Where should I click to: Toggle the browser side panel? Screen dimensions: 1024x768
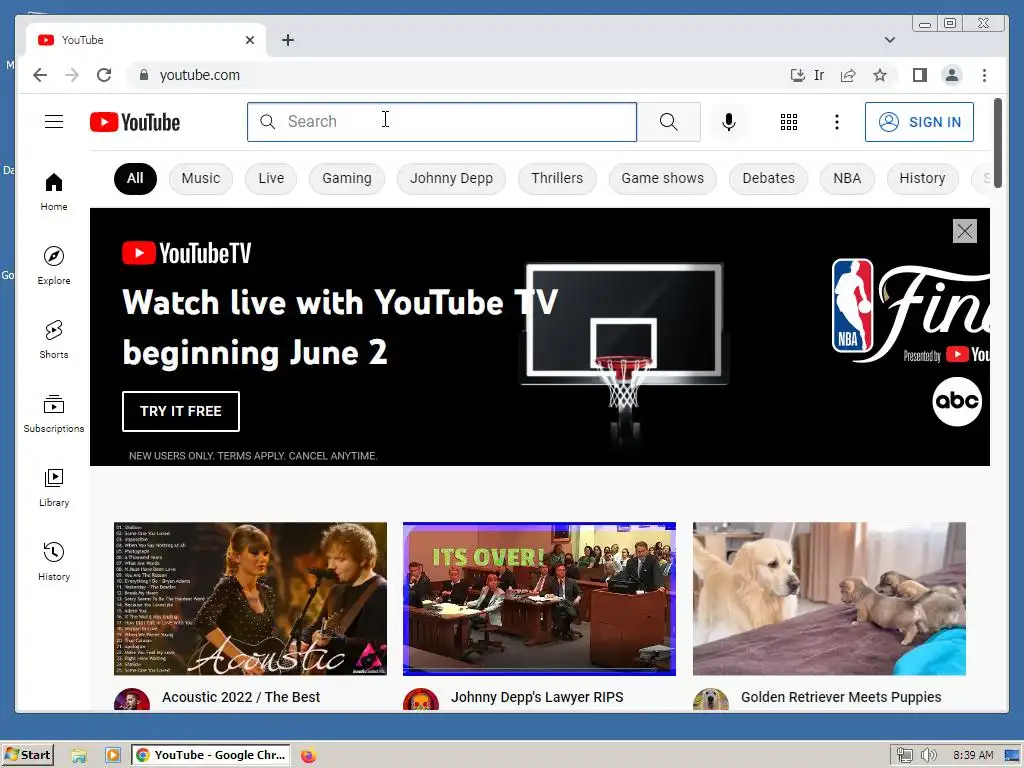[920, 75]
